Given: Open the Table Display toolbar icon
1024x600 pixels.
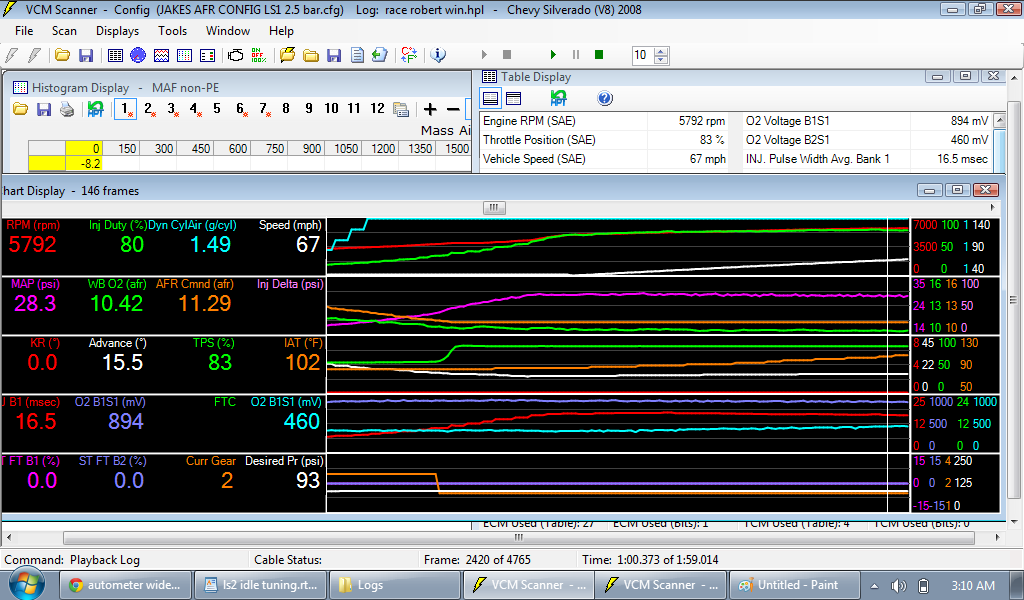Looking at the screenshot, I should click(x=116, y=55).
